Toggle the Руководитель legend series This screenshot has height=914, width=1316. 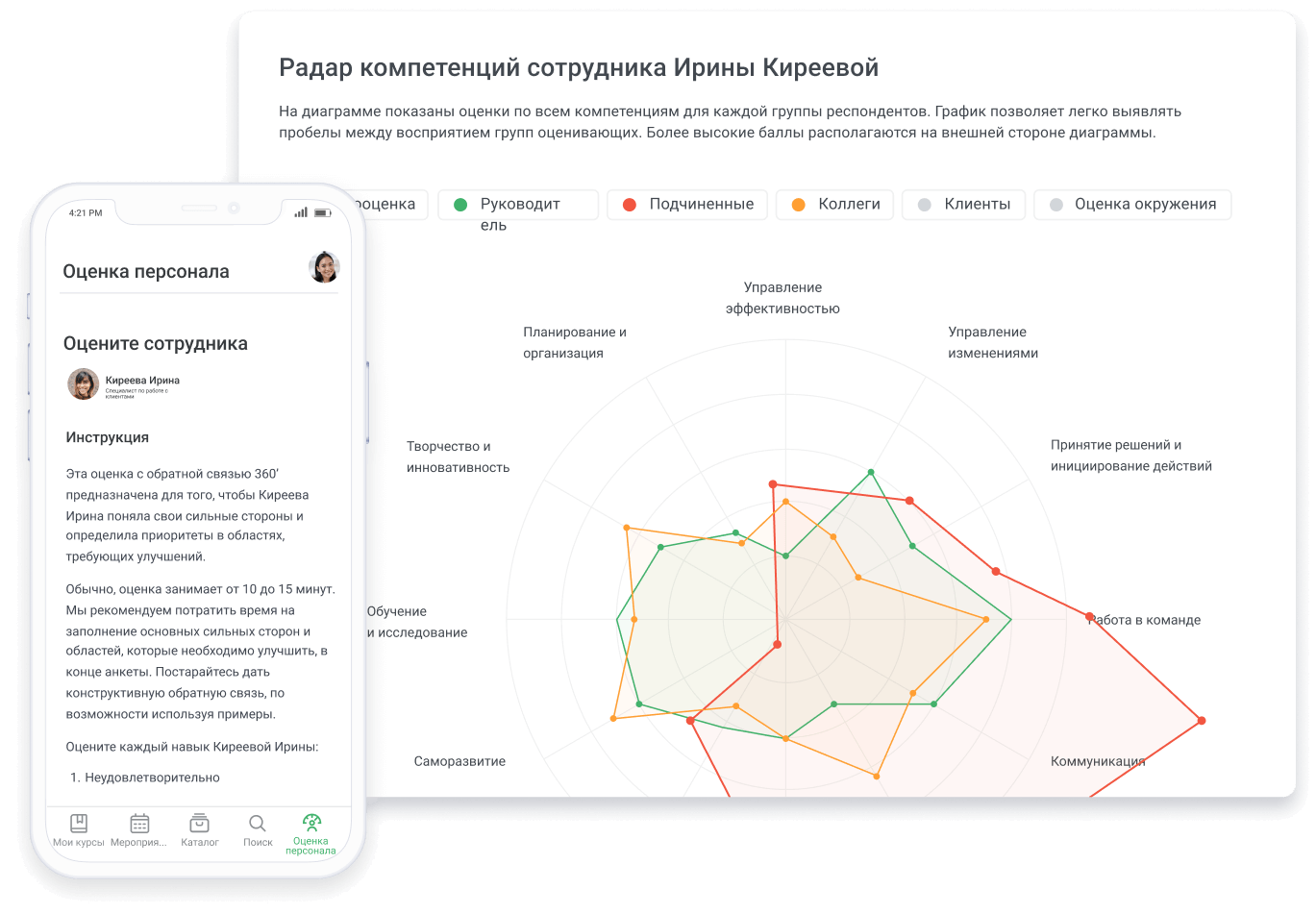click(x=518, y=205)
